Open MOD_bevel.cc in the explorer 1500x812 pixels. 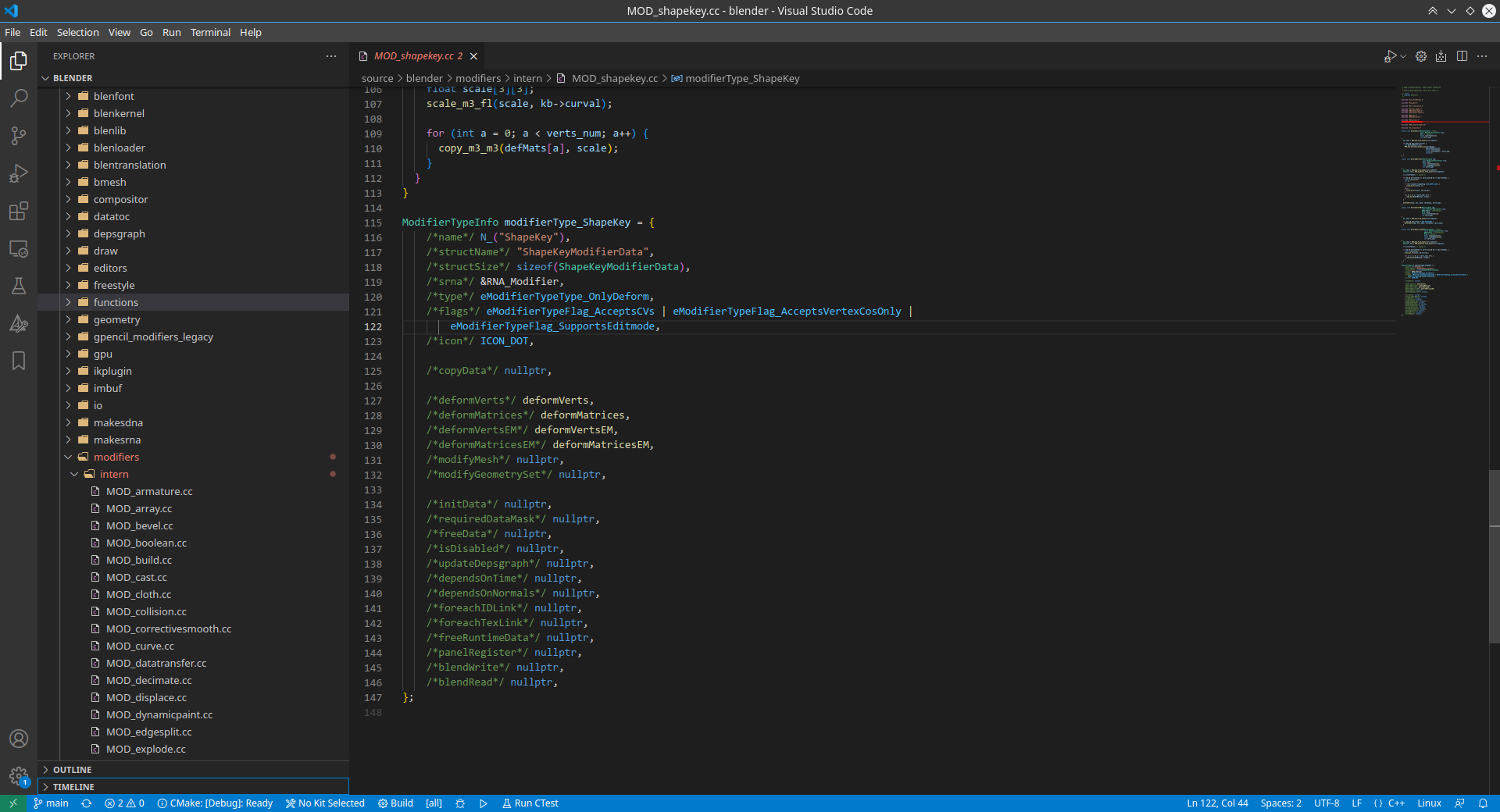click(139, 525)
